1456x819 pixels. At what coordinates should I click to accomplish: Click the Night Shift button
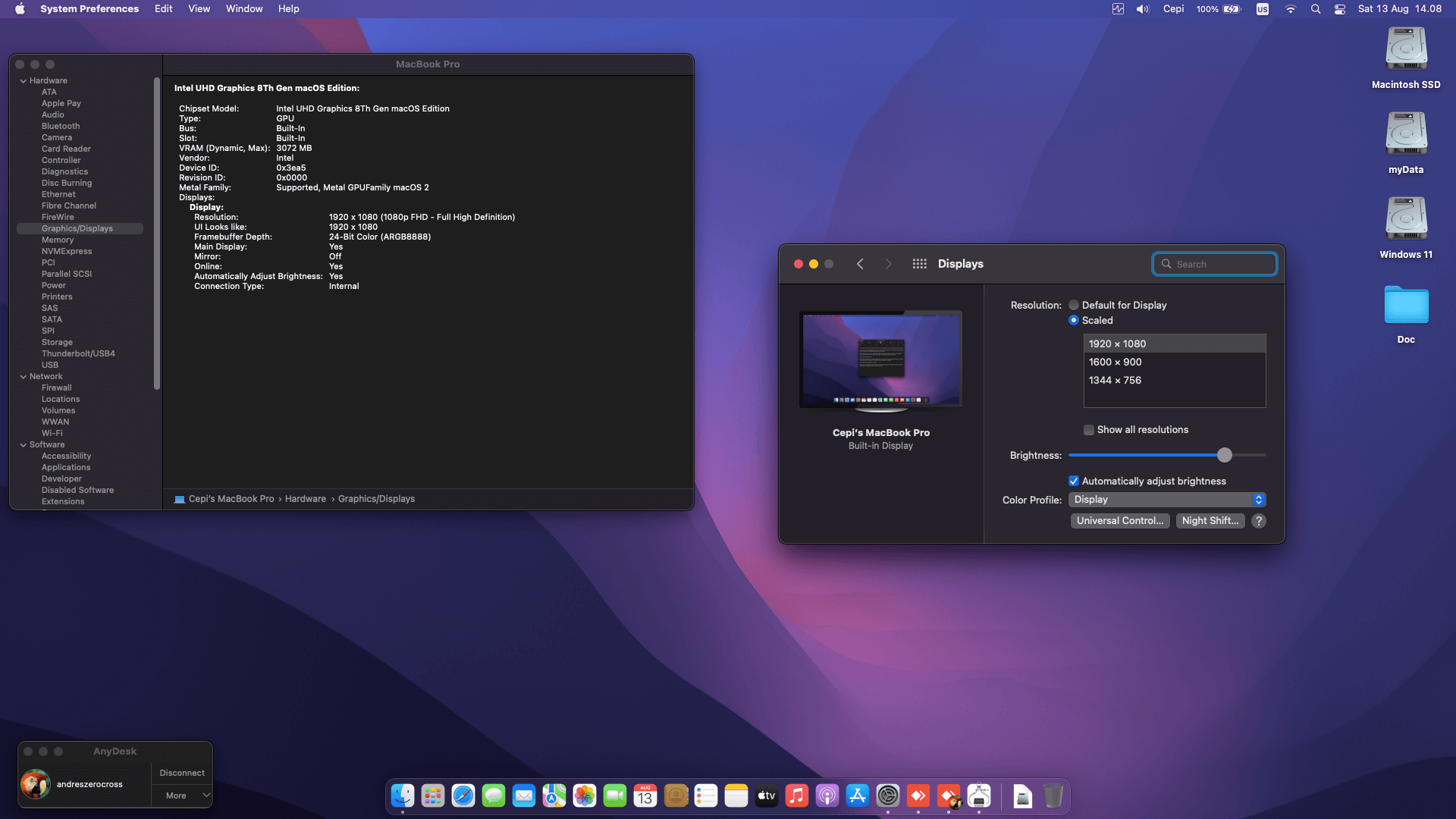click(x=1210, y=520)
